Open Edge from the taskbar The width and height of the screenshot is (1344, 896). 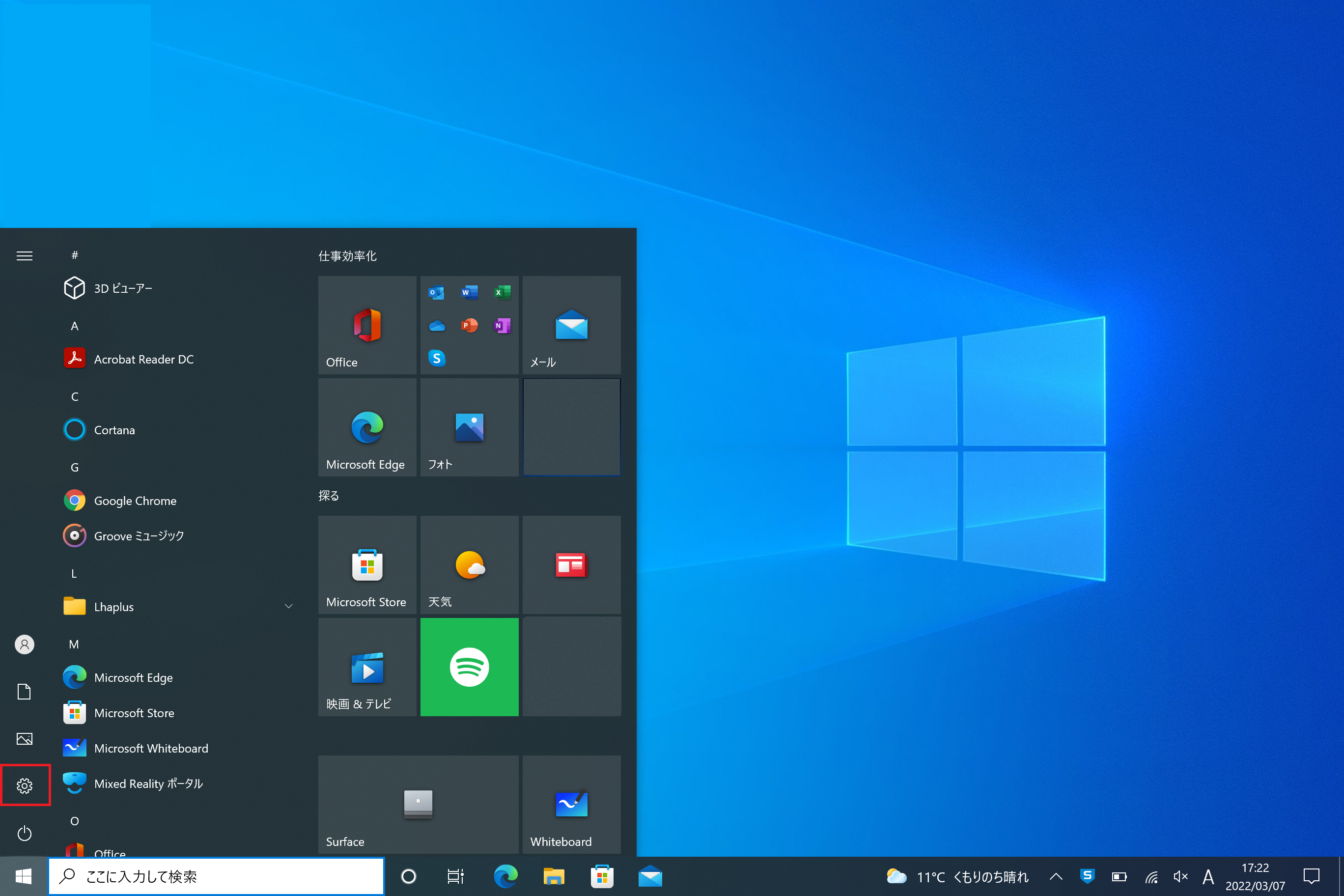[x=505, y=876]
